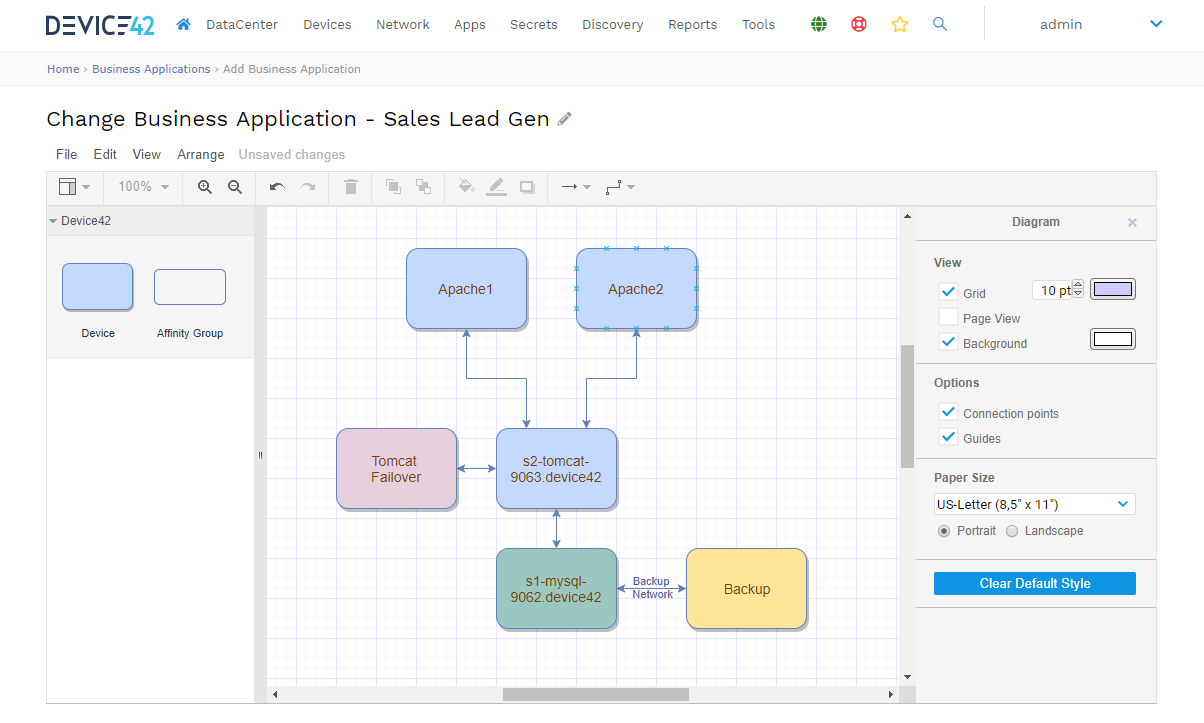Screen dimensions: 1204x723
Task: Disable the Grid checkbox
Action: click(948, 292)
